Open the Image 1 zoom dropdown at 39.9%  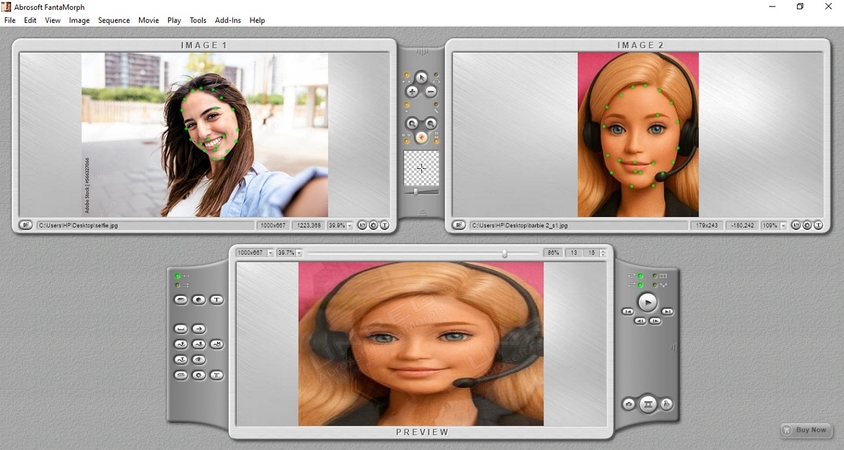pyautogui.click(x=349, y=226)
